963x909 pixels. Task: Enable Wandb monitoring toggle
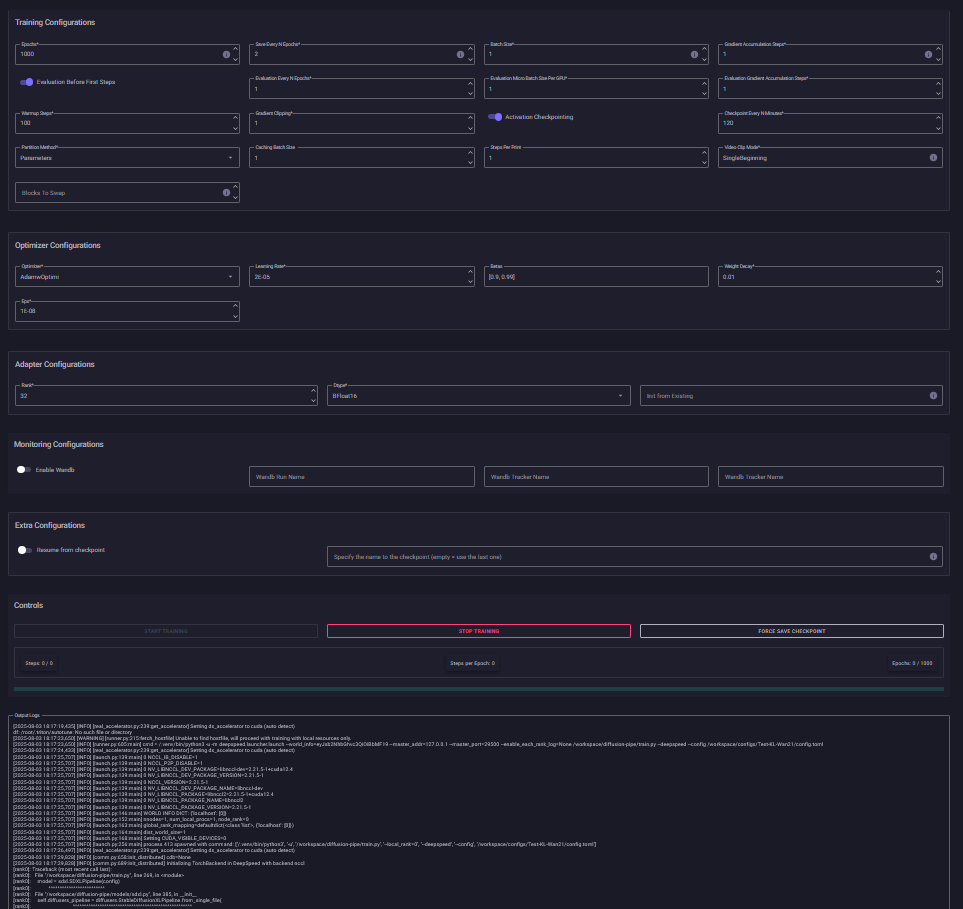point(24,469)
